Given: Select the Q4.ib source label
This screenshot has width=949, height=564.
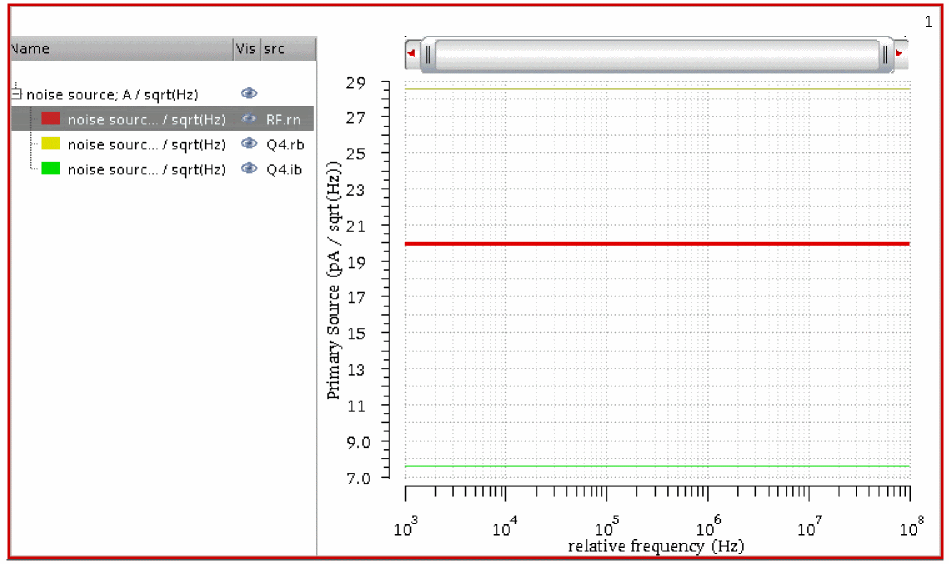Looking at the screenshot, I should 285,169.
